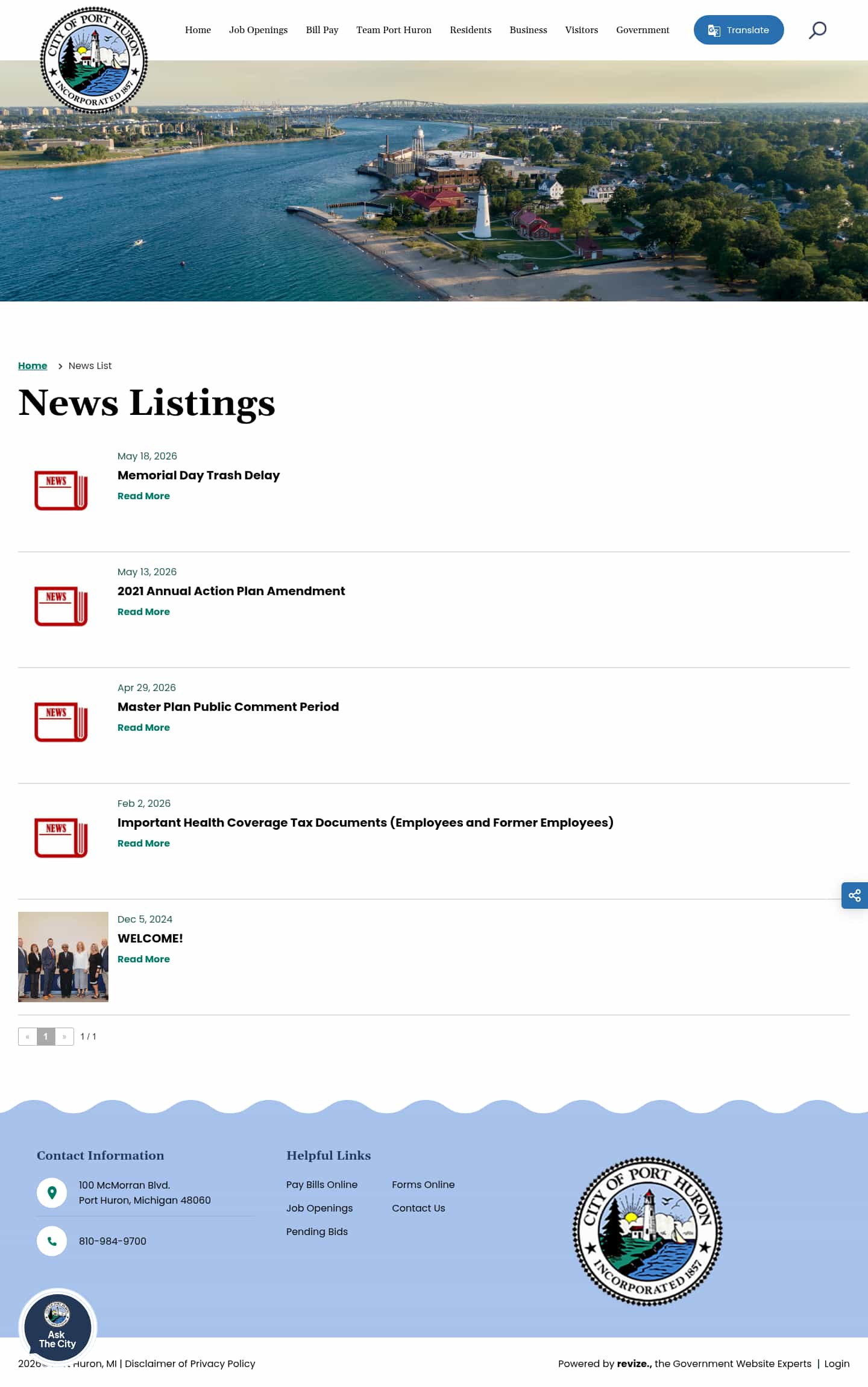This screenshot has height=1387, width=868.
Task: Read More under Memorial Day Trash Delay
Action: coord(143,496)
